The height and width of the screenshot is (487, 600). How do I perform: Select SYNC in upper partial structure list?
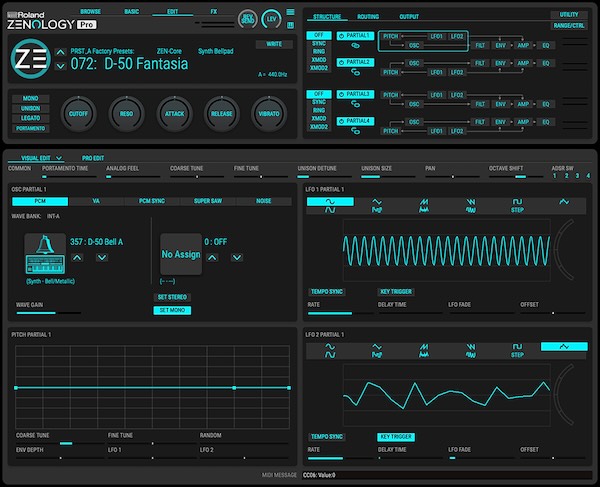[319, 44]
